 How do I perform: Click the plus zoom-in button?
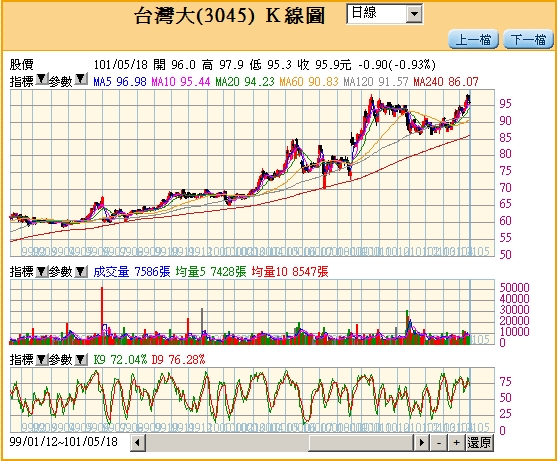tap(457, 443)
